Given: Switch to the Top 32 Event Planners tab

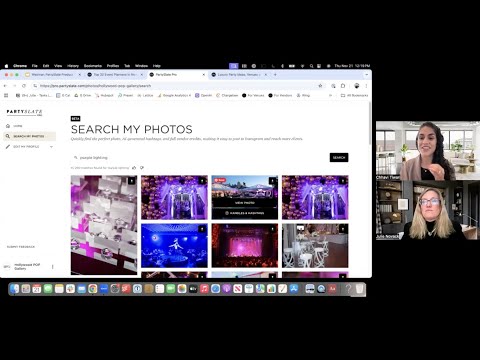Looking at the screenshot, I should click(x=115, y=75).
